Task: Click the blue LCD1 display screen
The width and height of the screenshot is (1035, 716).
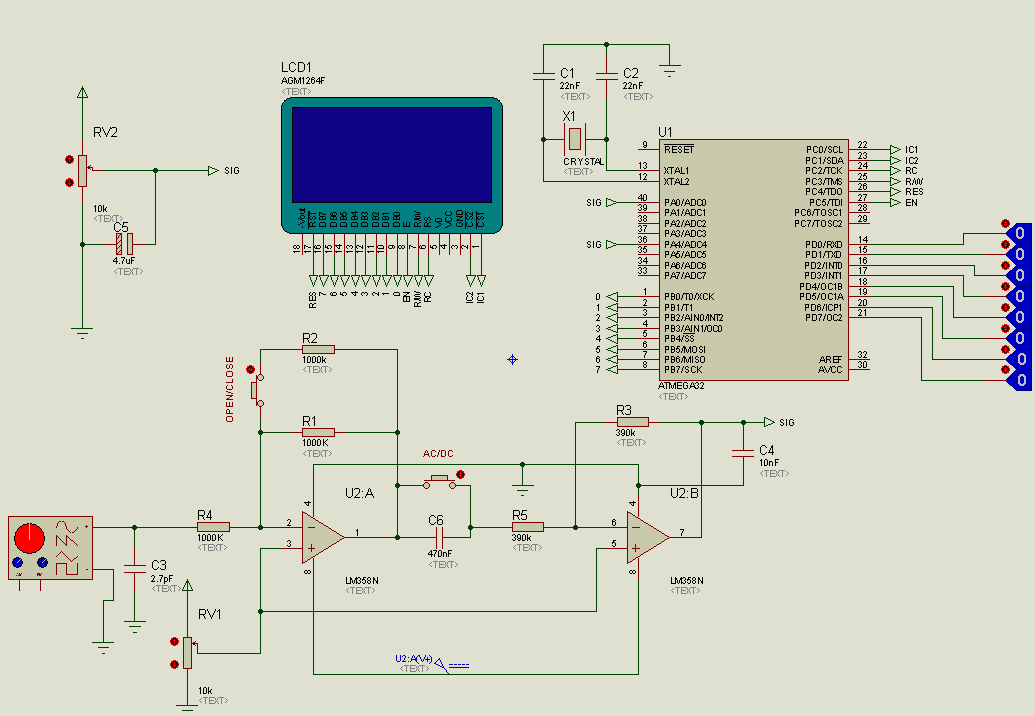Action: coord(391,154)
